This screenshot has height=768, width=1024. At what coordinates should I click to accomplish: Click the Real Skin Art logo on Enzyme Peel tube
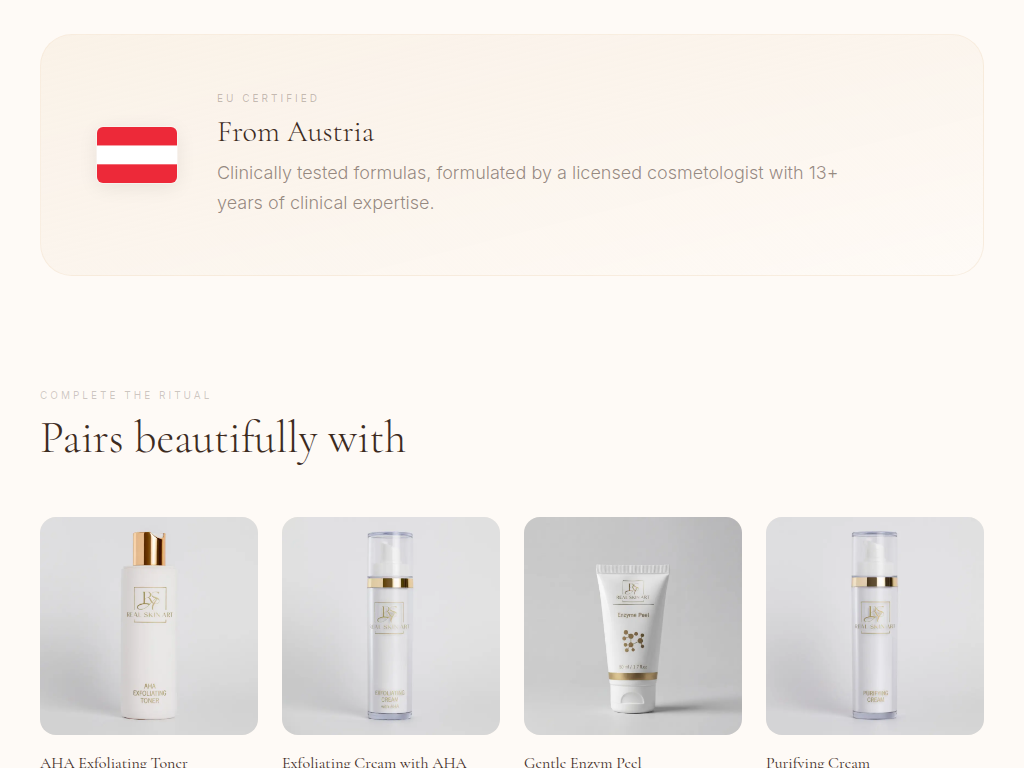tap(633, 591)
